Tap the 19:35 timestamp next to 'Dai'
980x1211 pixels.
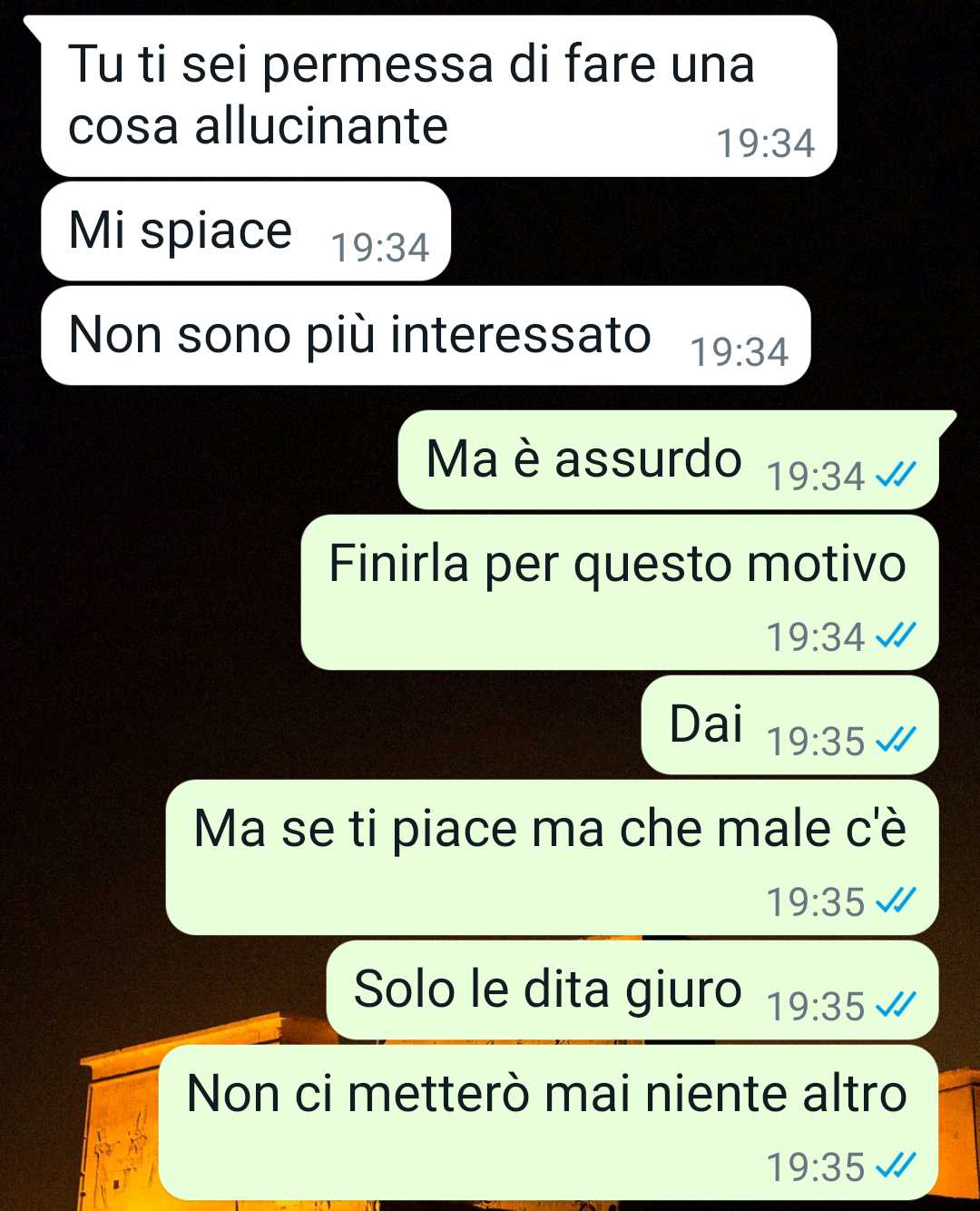click(816, 742)
